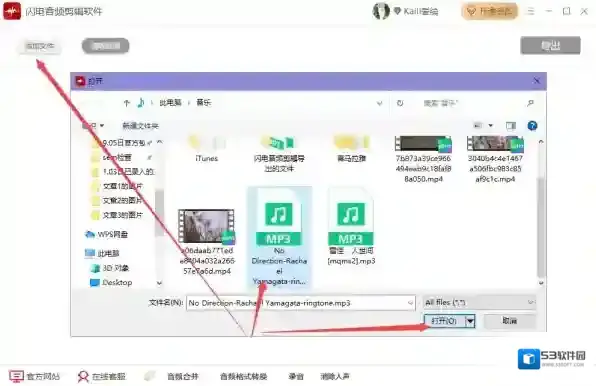Open the main menu hamburger icon
The height and width of the screenshot is (386, 596).
coord(531,11)
